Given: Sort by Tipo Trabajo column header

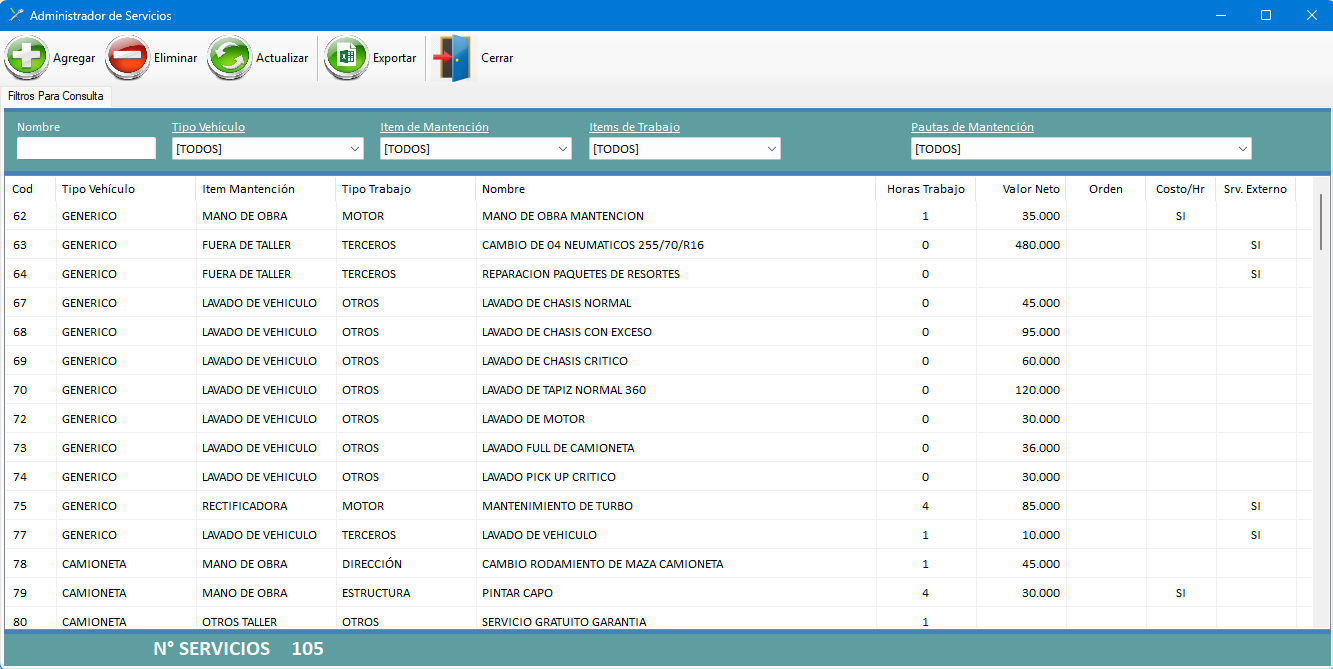Looking at the screenshot, I should [x=406, y=189].
